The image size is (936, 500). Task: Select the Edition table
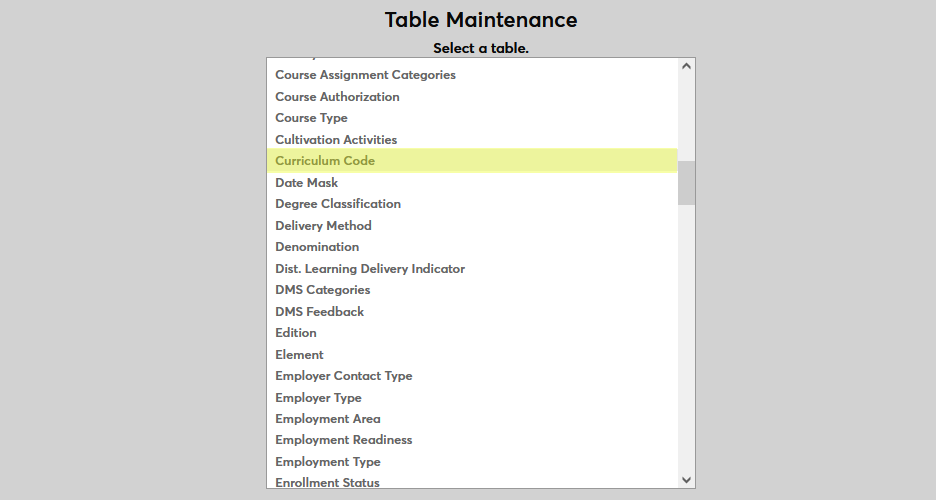tap(296, 333)
